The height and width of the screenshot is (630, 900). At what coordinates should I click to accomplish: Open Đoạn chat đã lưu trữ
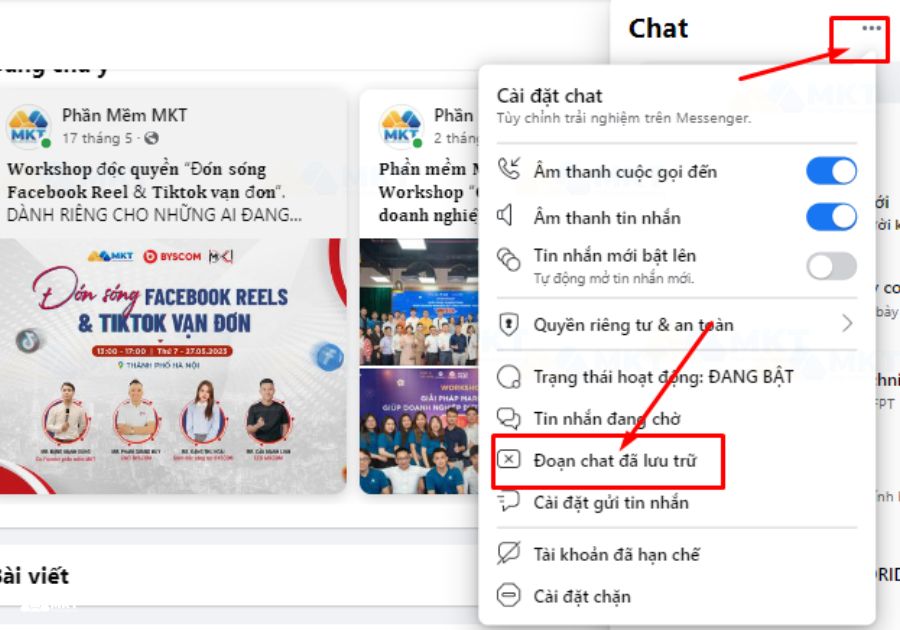coord(615,460)
